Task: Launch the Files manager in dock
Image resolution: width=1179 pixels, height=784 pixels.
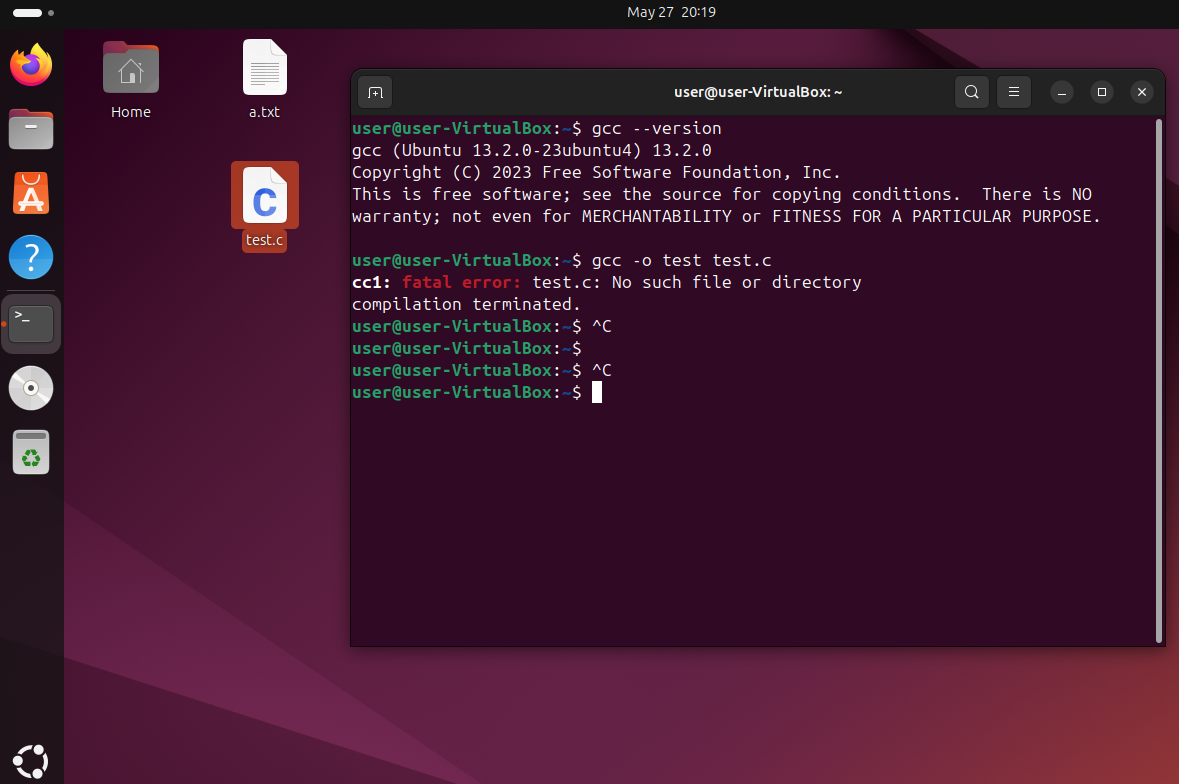Action: coord(31,129)
